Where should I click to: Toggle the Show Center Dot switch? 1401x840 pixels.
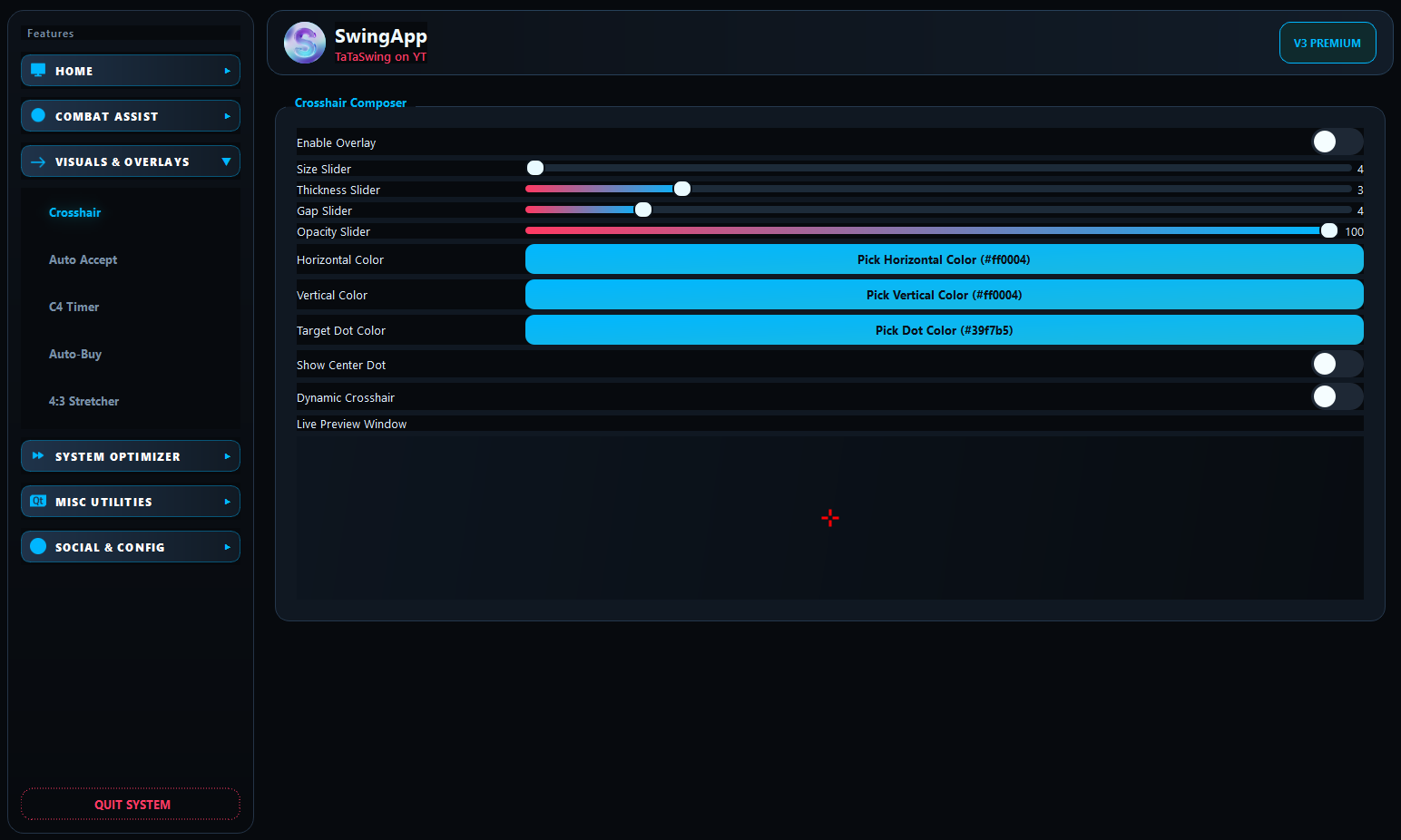pyautogui.click(x=1337, y=364)
